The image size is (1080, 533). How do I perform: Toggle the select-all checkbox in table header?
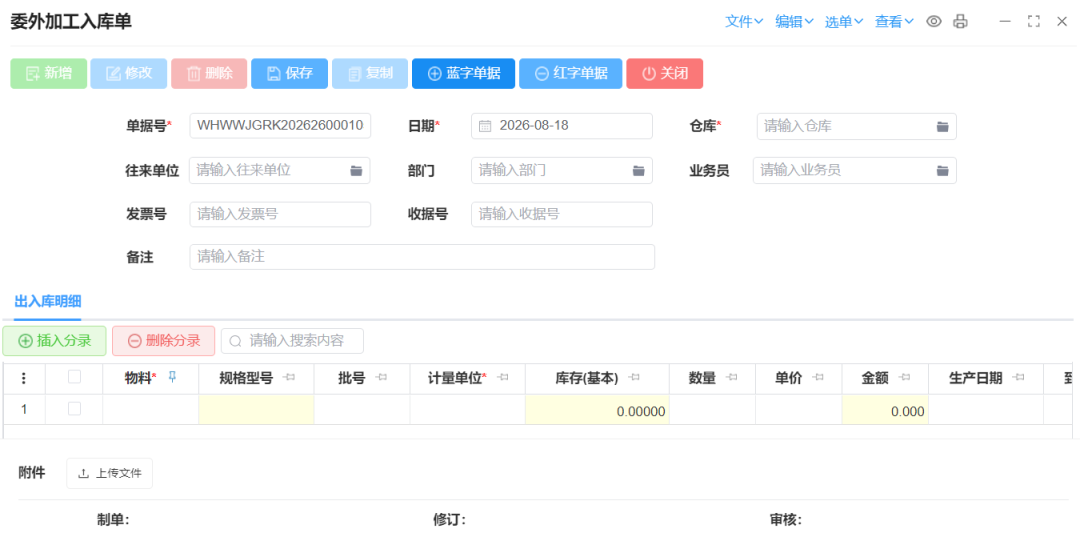tap(74, 377)
